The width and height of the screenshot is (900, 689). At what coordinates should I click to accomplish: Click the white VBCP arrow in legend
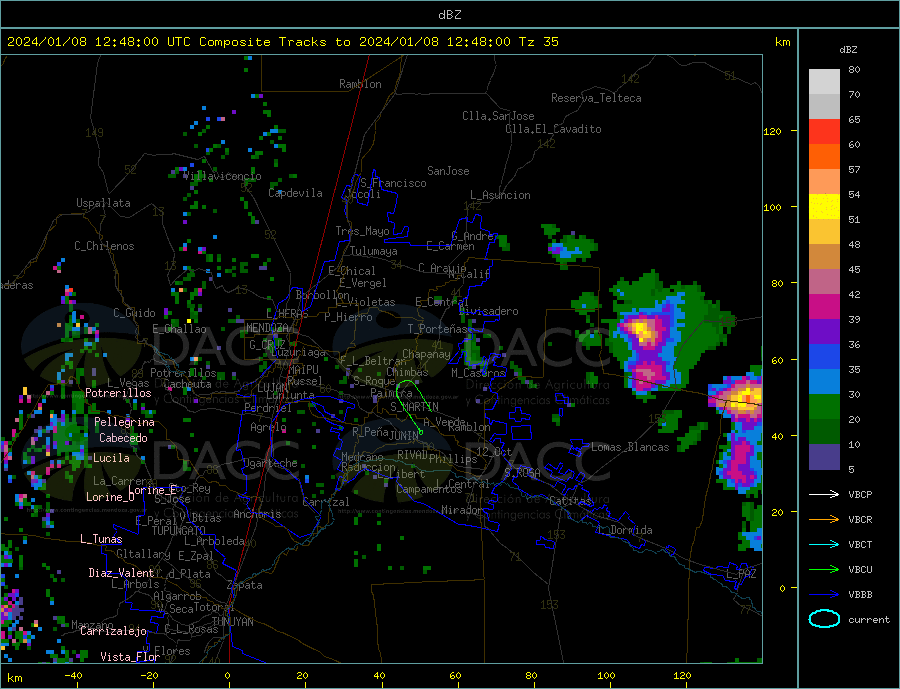[x=824, y=494]
